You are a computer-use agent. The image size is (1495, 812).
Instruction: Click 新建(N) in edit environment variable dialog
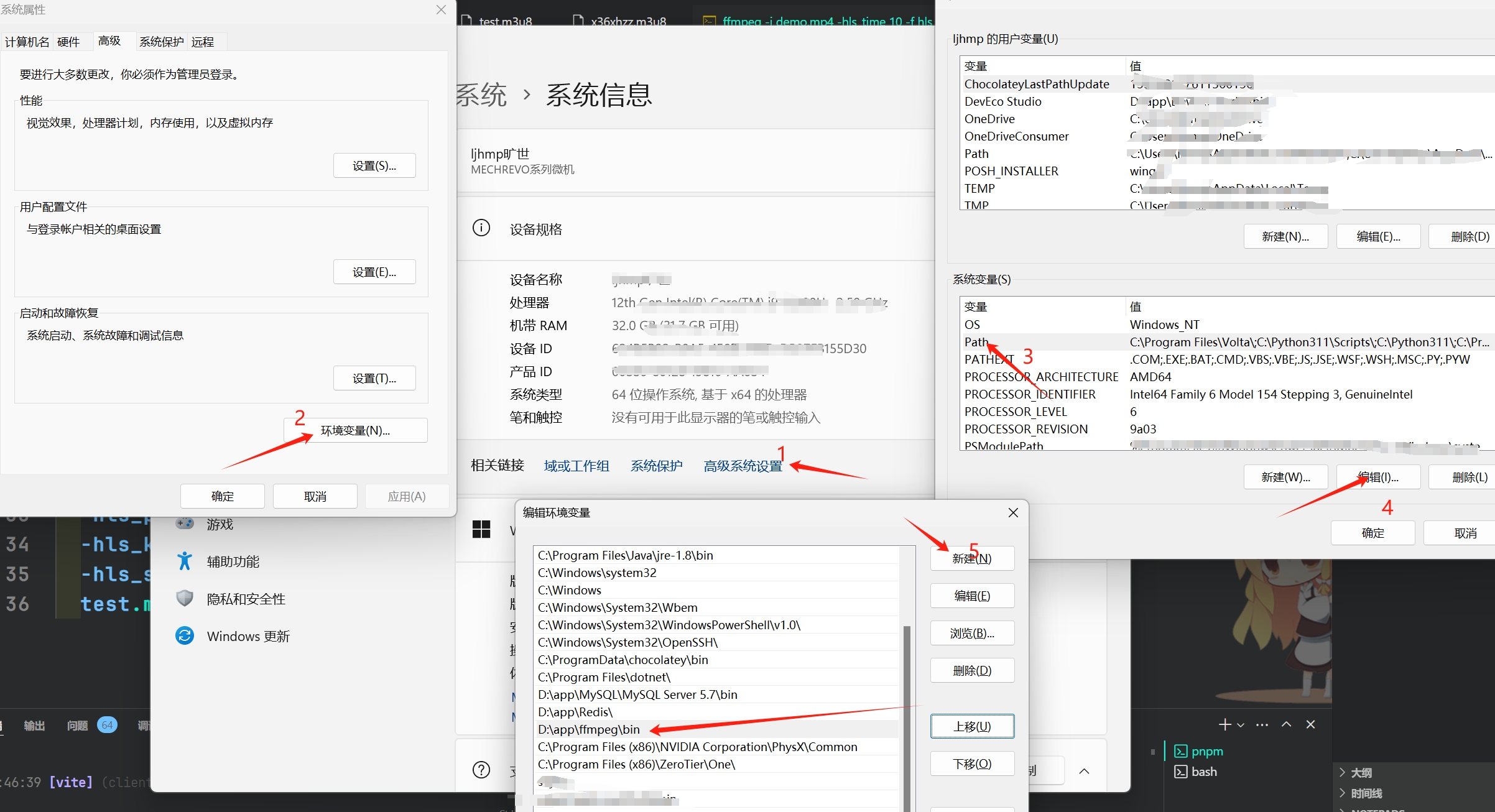click(971, 558)
